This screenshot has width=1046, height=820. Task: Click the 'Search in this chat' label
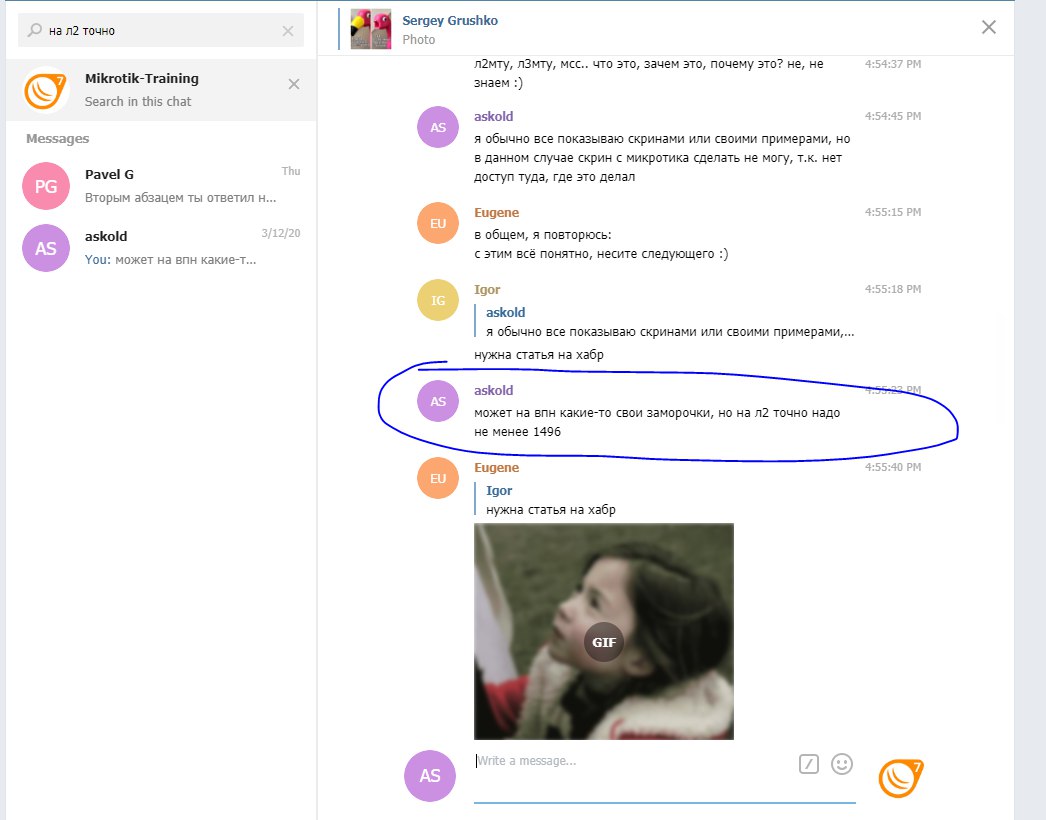[x=138, y=101]
